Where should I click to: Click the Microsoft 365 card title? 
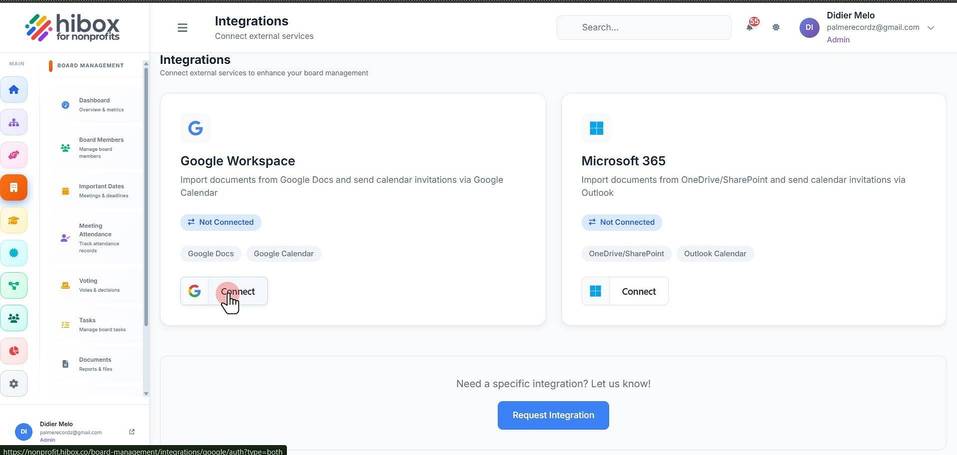point(623,161)
